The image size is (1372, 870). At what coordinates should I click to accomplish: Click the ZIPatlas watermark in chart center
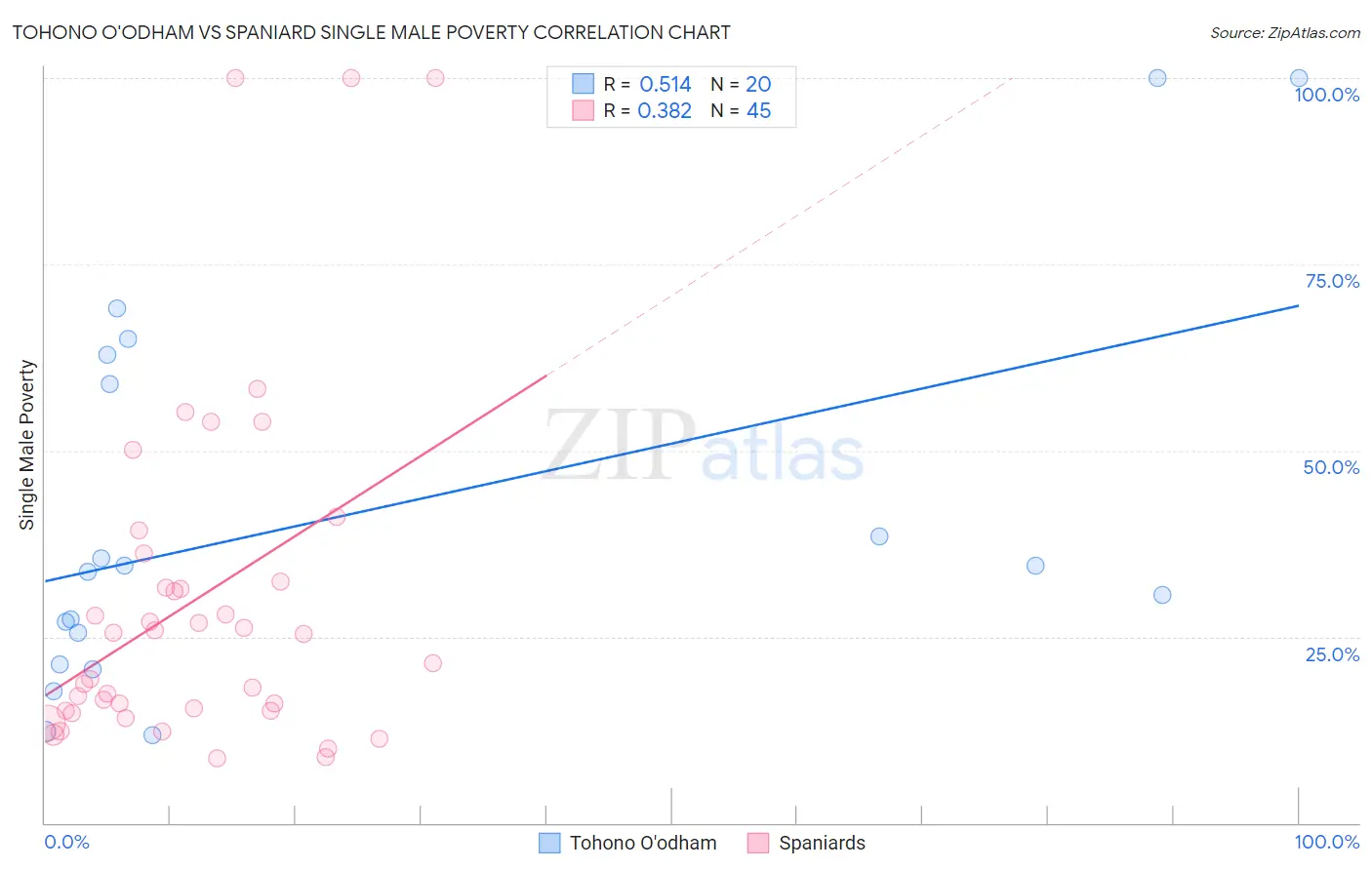pyautogui.click(x=704, y=445)
